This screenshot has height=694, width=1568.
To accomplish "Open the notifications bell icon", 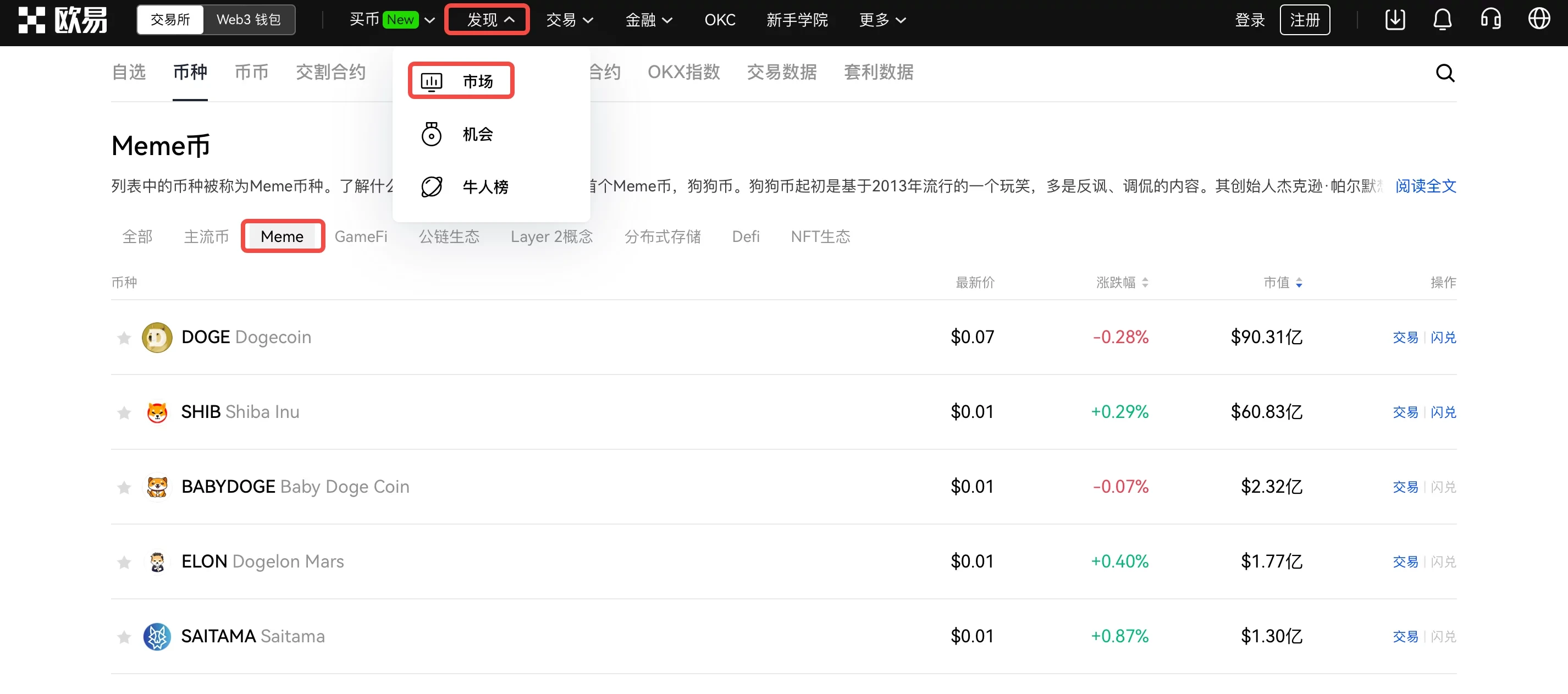I will (x=1442, y=19).
